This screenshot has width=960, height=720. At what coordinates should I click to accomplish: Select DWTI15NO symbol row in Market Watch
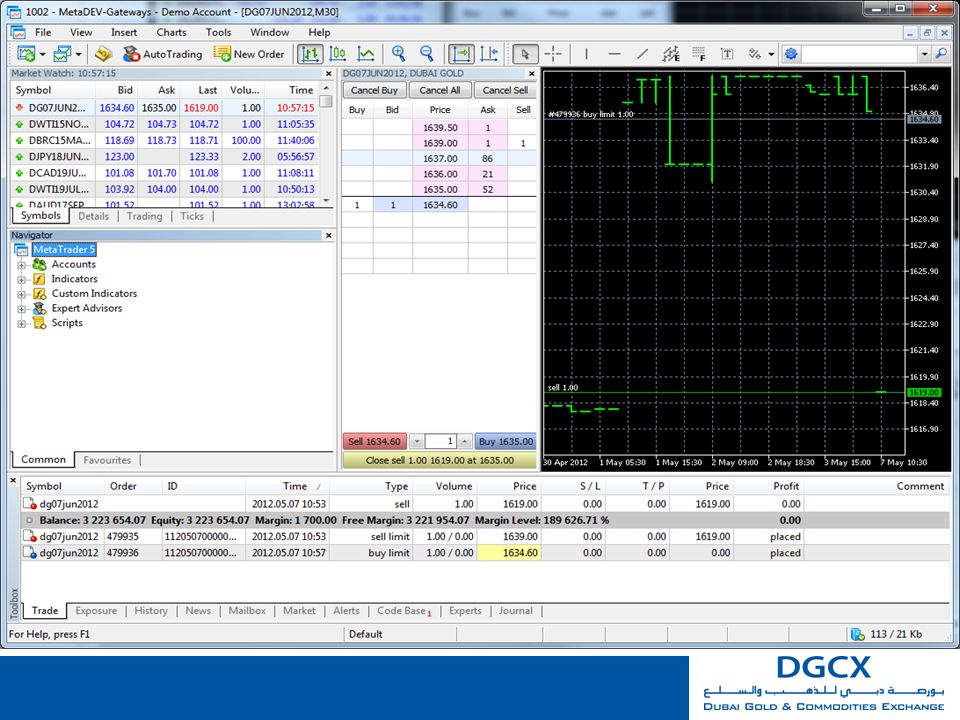pyautogui.click(x=165, y=124)
